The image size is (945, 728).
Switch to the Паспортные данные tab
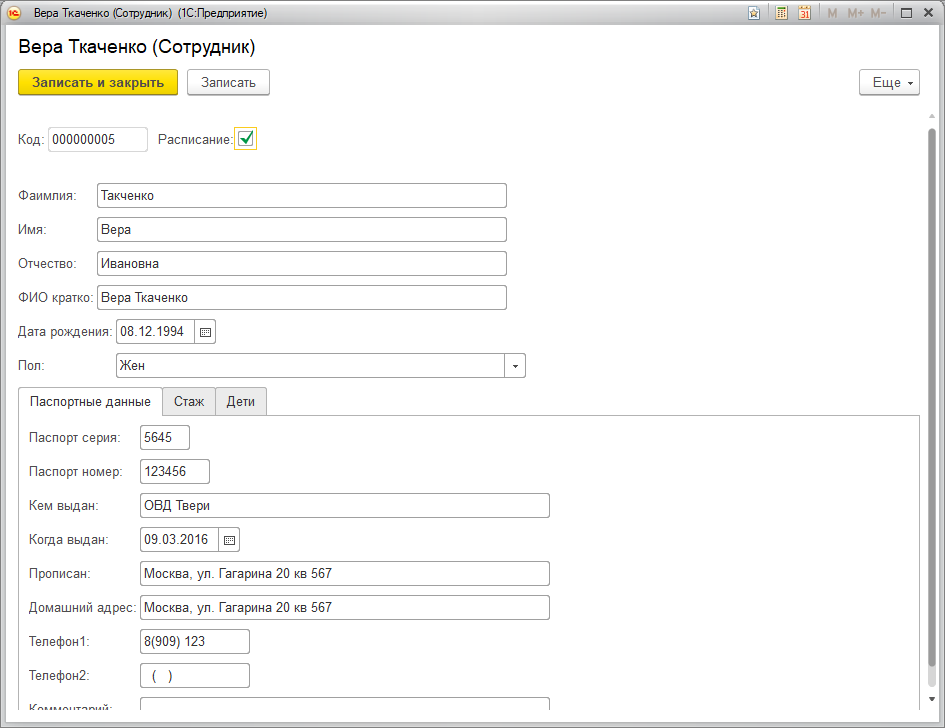click(x=90, y=401)
